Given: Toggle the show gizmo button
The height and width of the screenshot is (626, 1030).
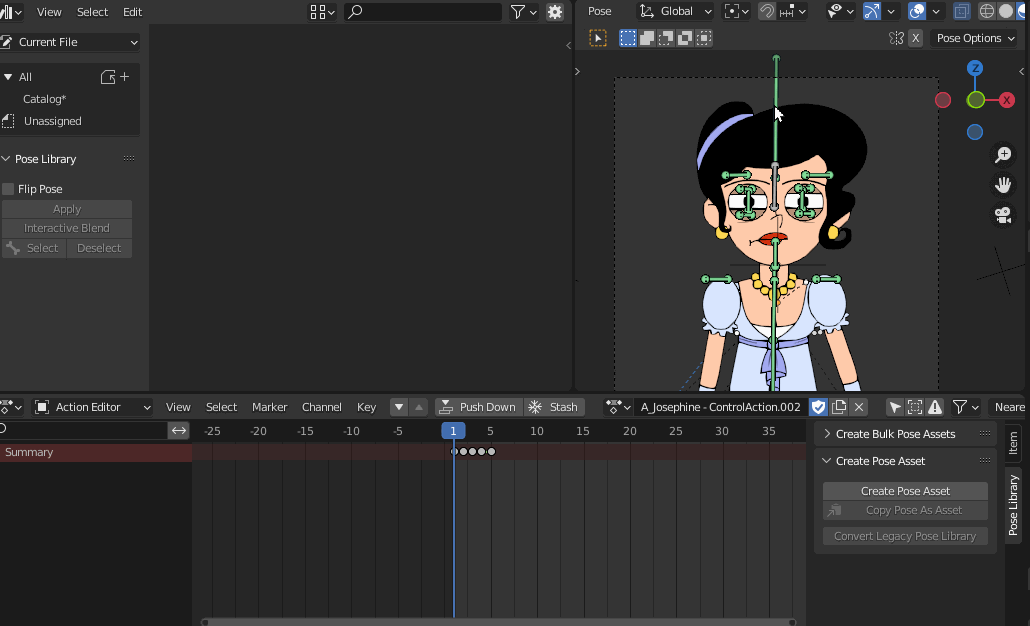Looking at the screenshot, I should (871, 12).
